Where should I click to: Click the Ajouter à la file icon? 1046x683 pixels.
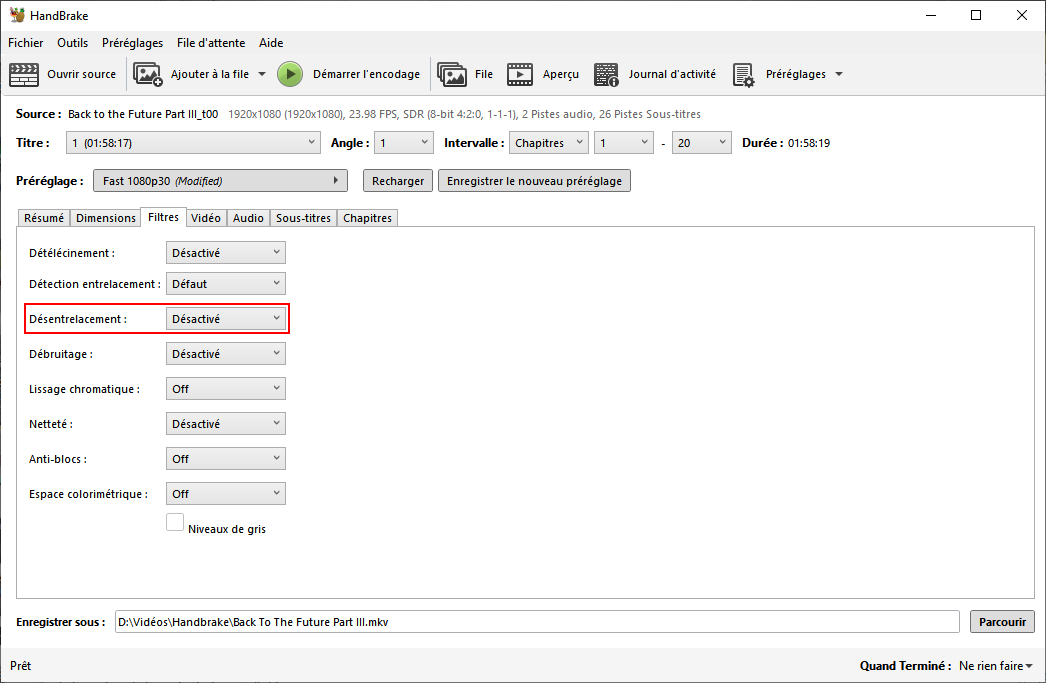click(x=148, y=74)
